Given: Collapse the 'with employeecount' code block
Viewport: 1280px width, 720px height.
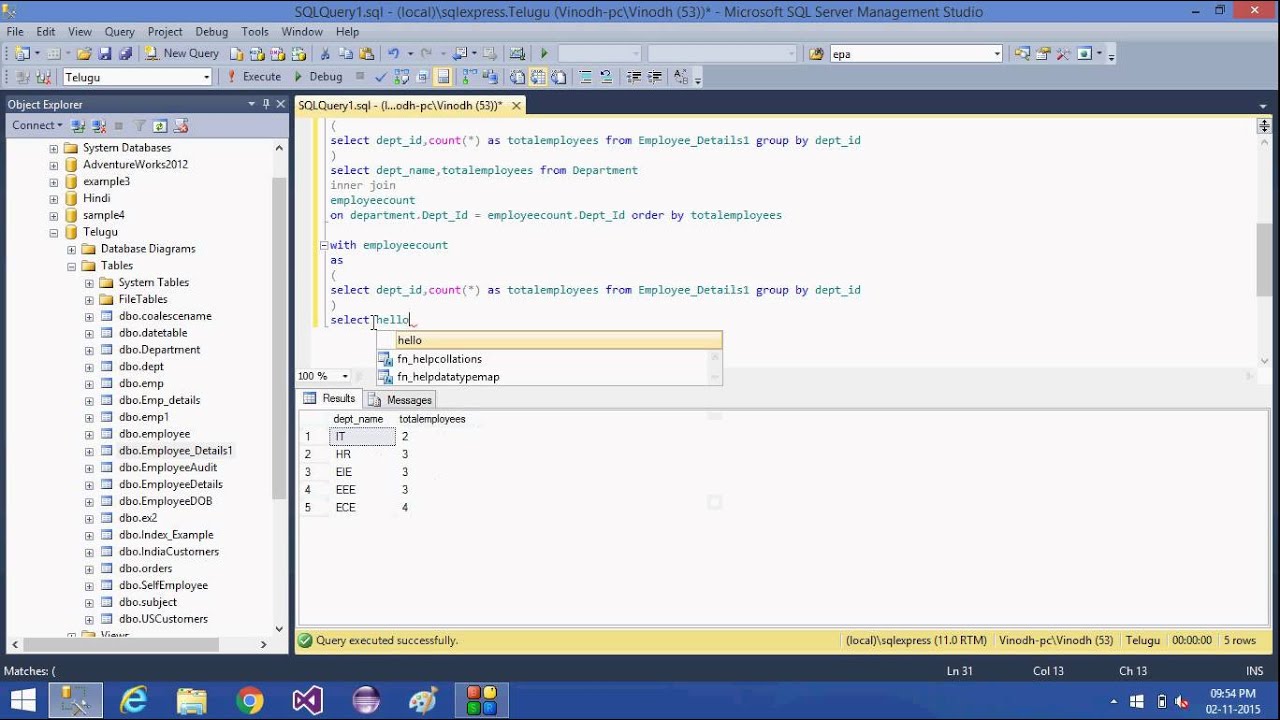Looking at the screenshot, I should pyautogui.click(x=324, y=245).
